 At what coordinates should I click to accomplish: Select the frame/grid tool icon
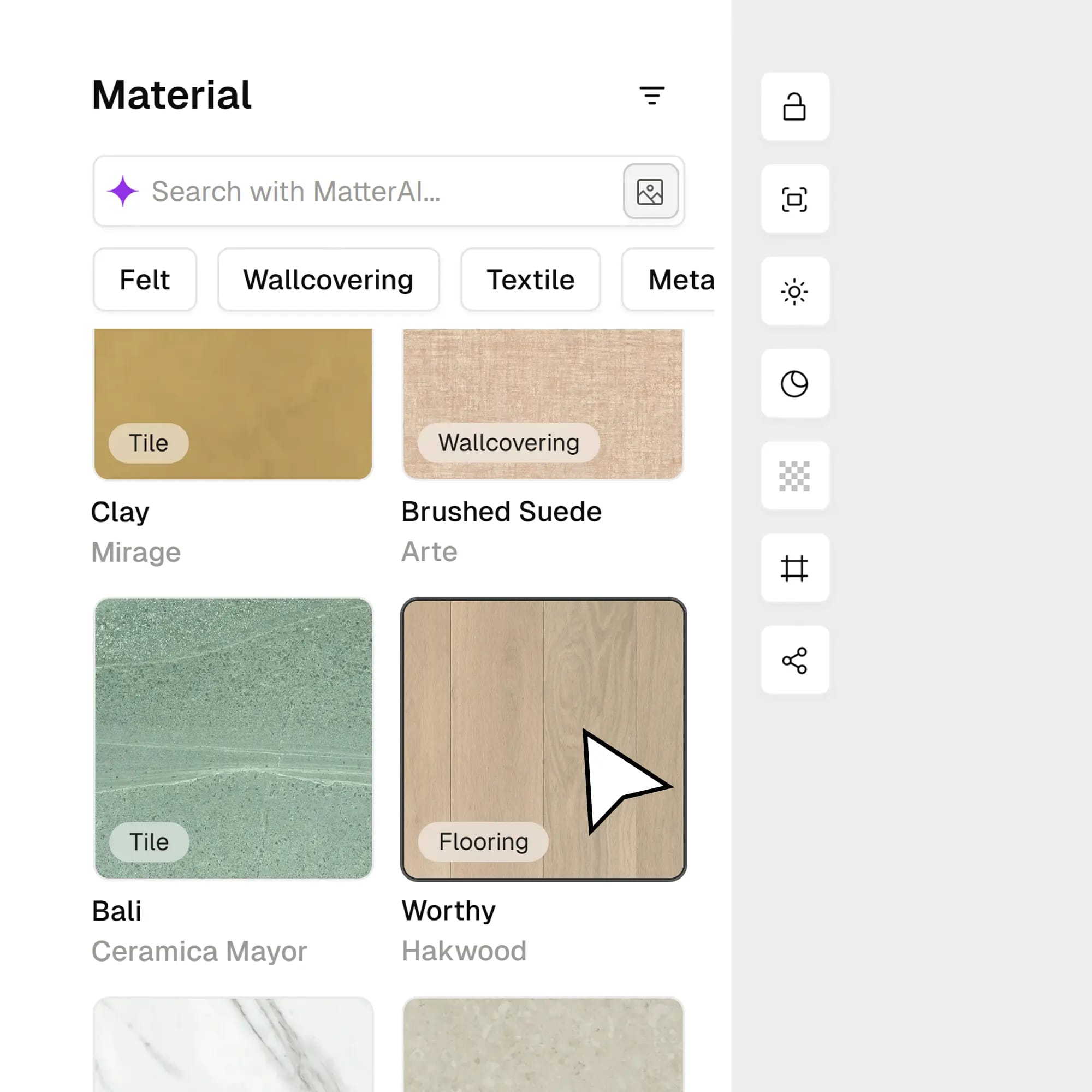coord(794,568)
